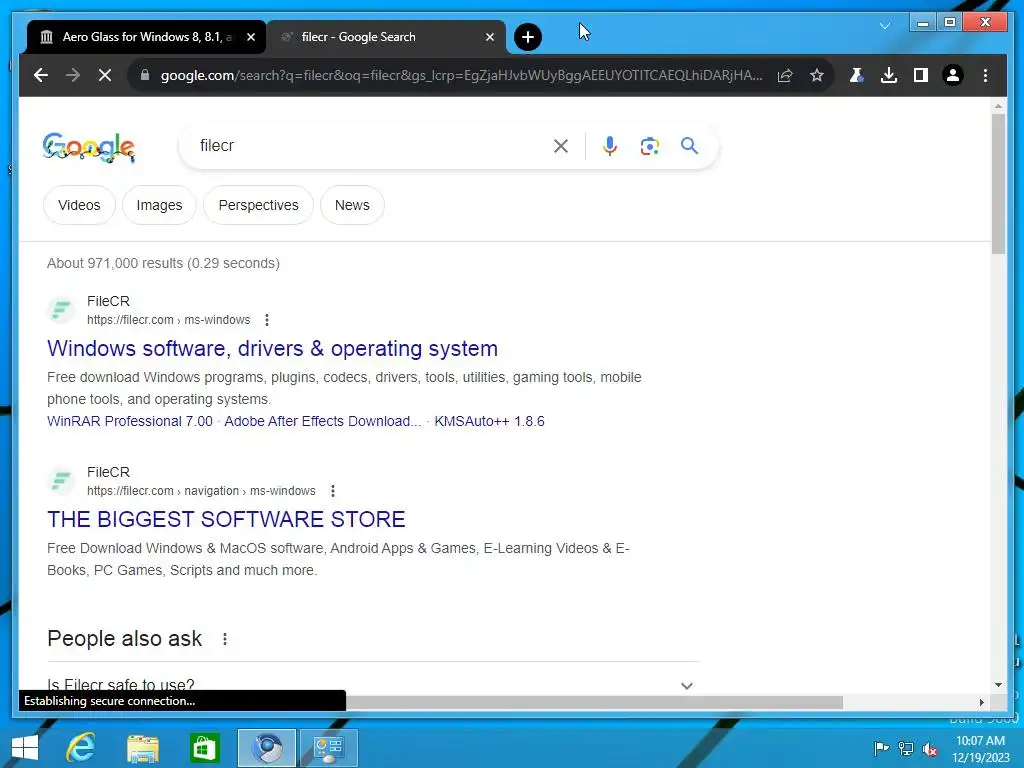1024x768 pixels.
Task: Select the filecr - Google Search tab
Action: pyautogui.click(x=385, y=37)
